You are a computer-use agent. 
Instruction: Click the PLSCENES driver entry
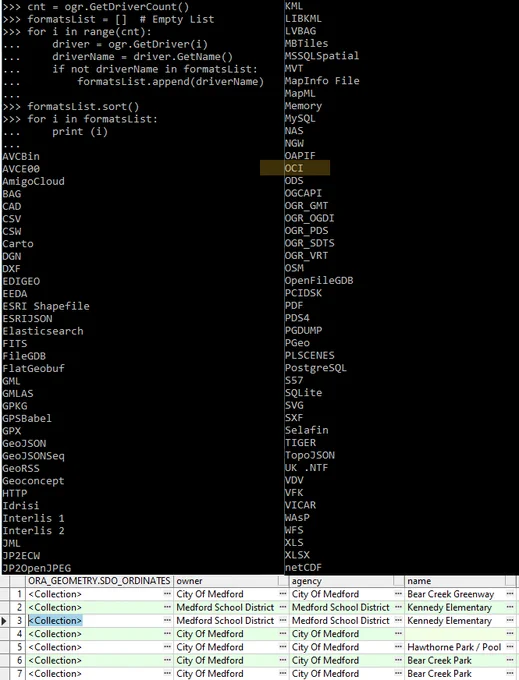(x=310, y=356)
